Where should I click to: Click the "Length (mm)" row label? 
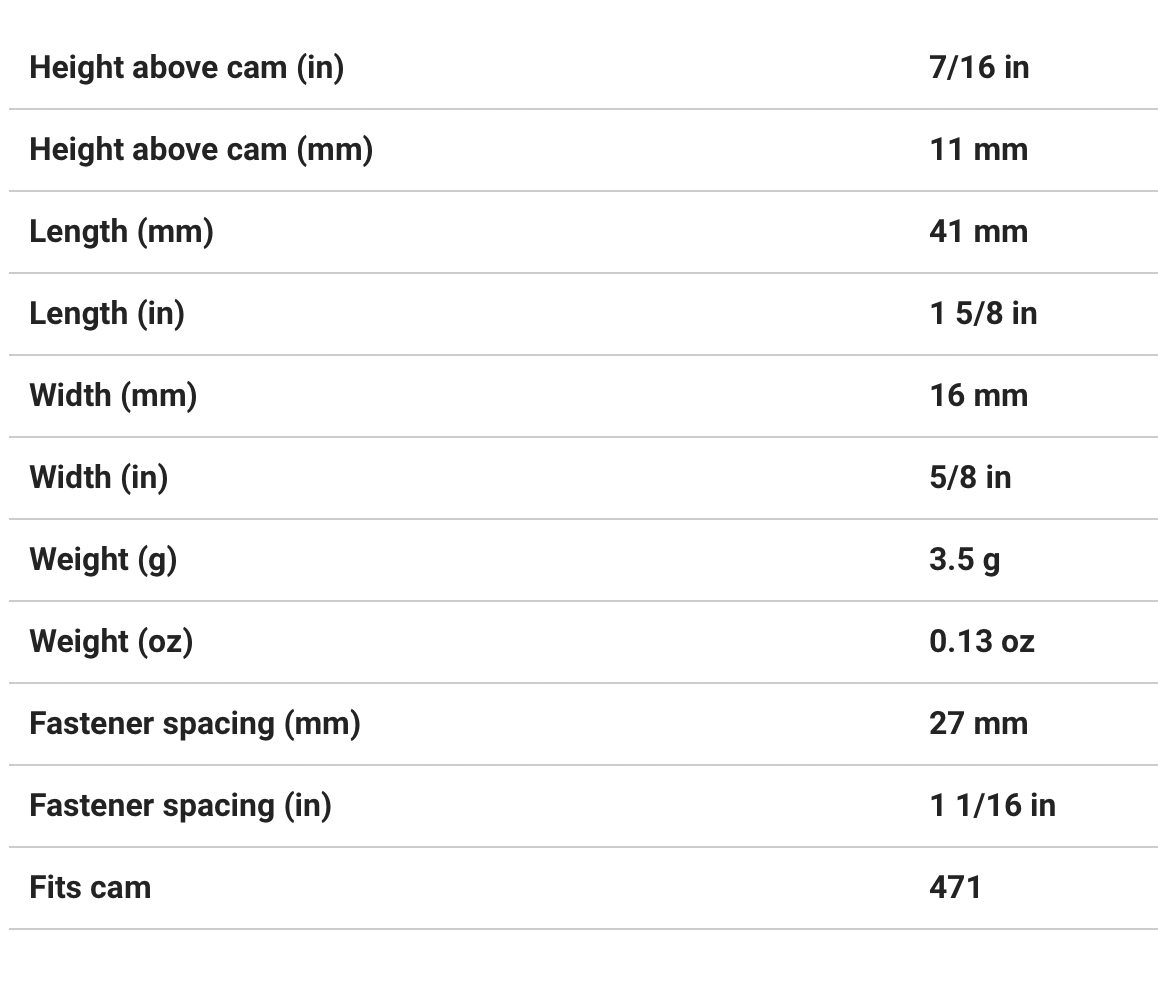[121, 232]
